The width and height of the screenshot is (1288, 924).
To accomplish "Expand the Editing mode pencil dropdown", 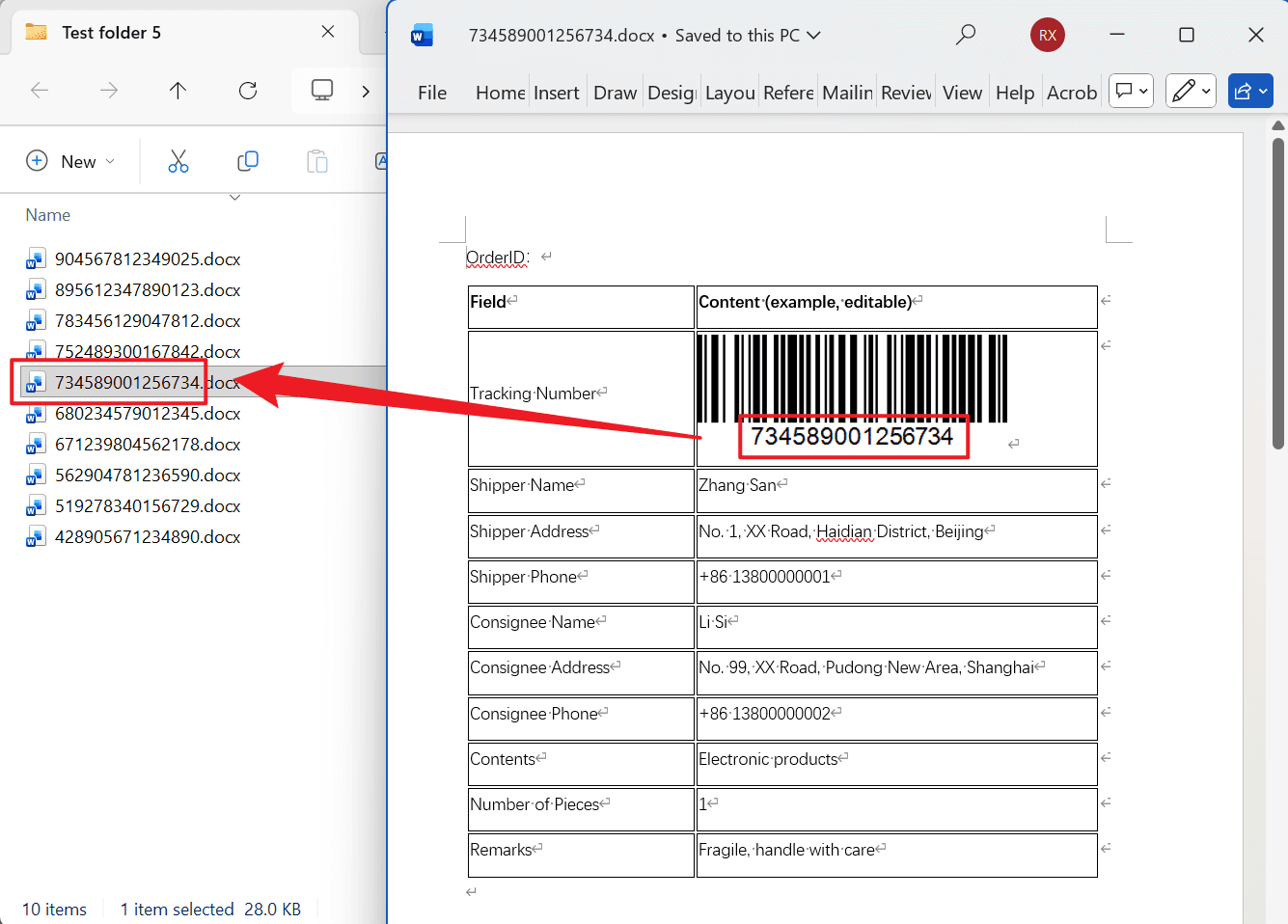I will [1191, 92].
